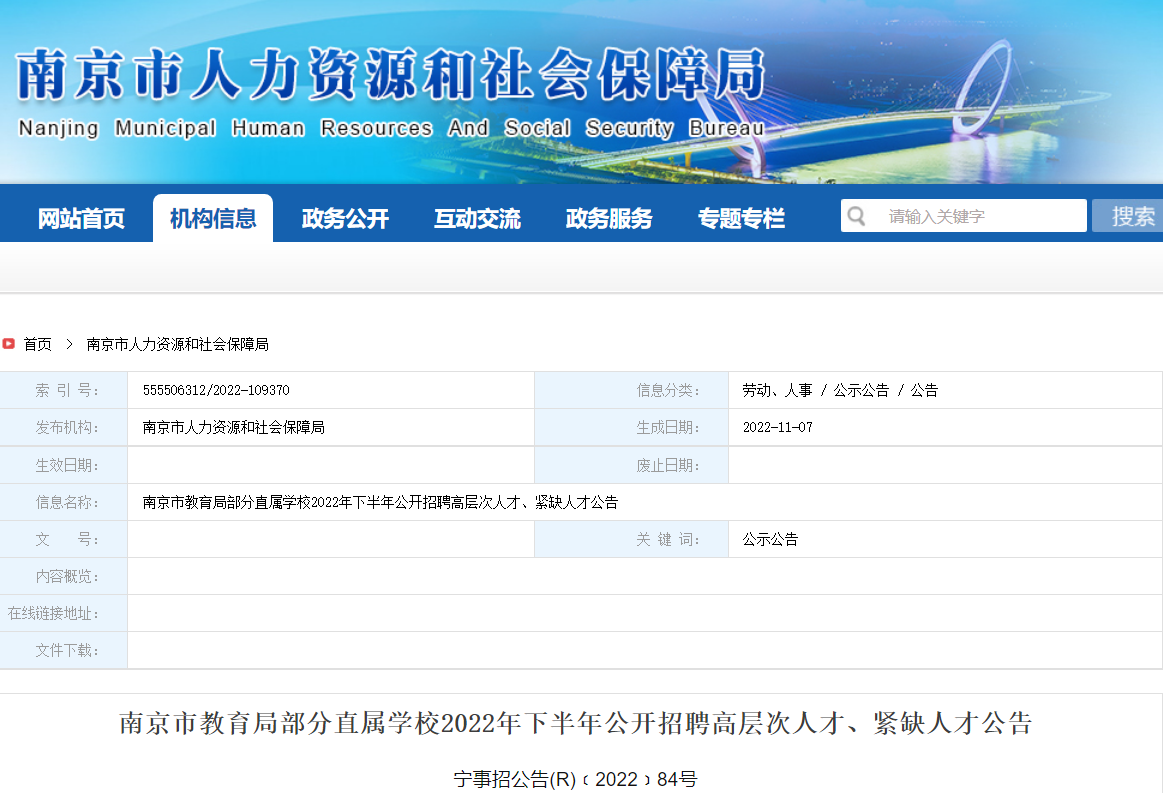Viewport: 1163px width, 793px height.
Task: Click the 文号 label
Action: click(67, 539)
